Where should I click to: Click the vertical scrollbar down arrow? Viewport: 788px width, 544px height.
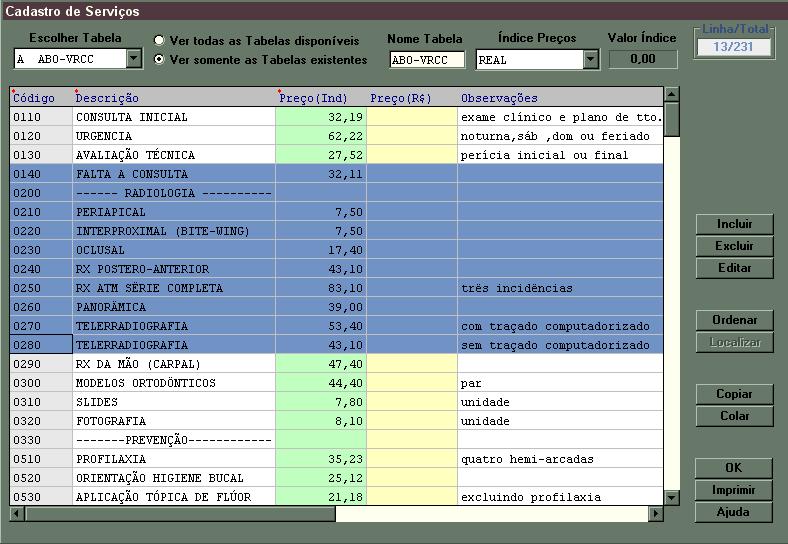point(671,498)
